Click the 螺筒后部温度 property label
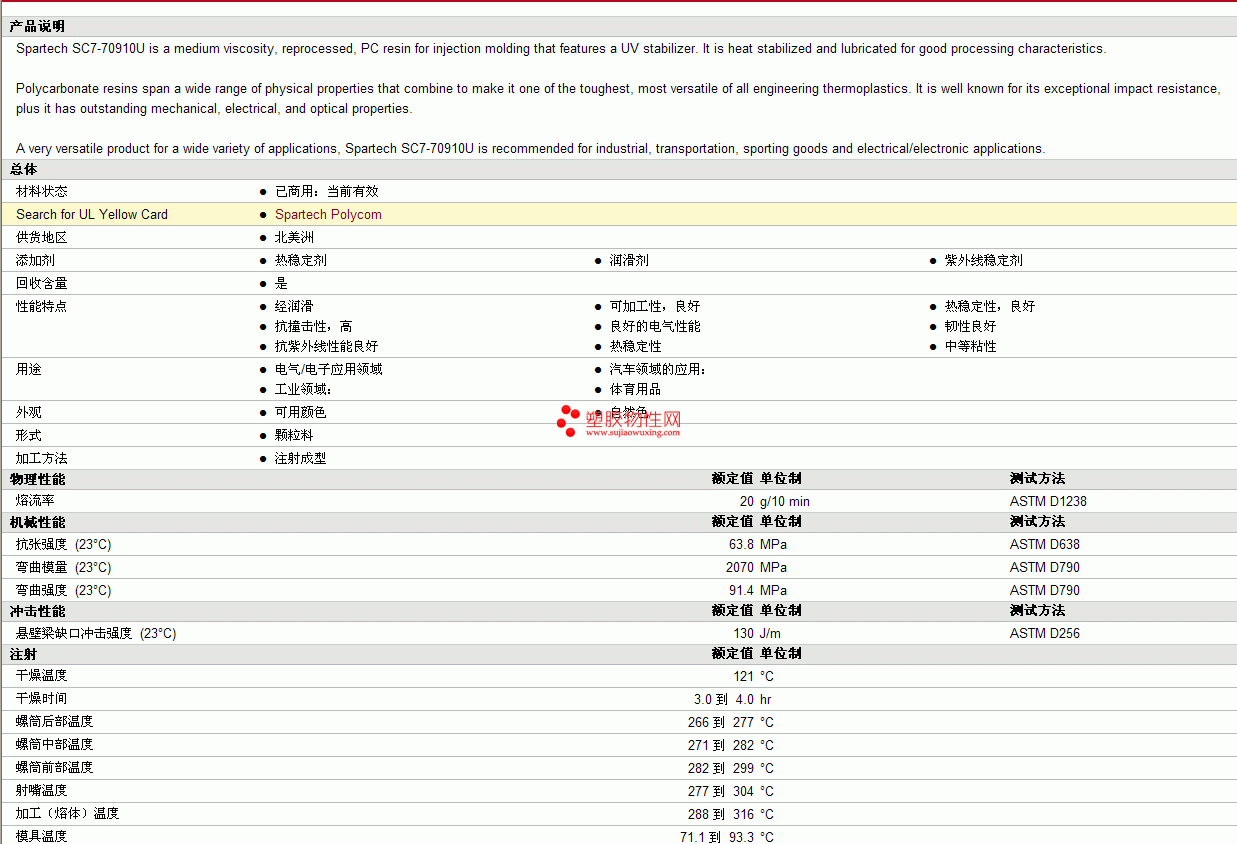Viewport: 1237px width, 844px height. coord(55,722)
